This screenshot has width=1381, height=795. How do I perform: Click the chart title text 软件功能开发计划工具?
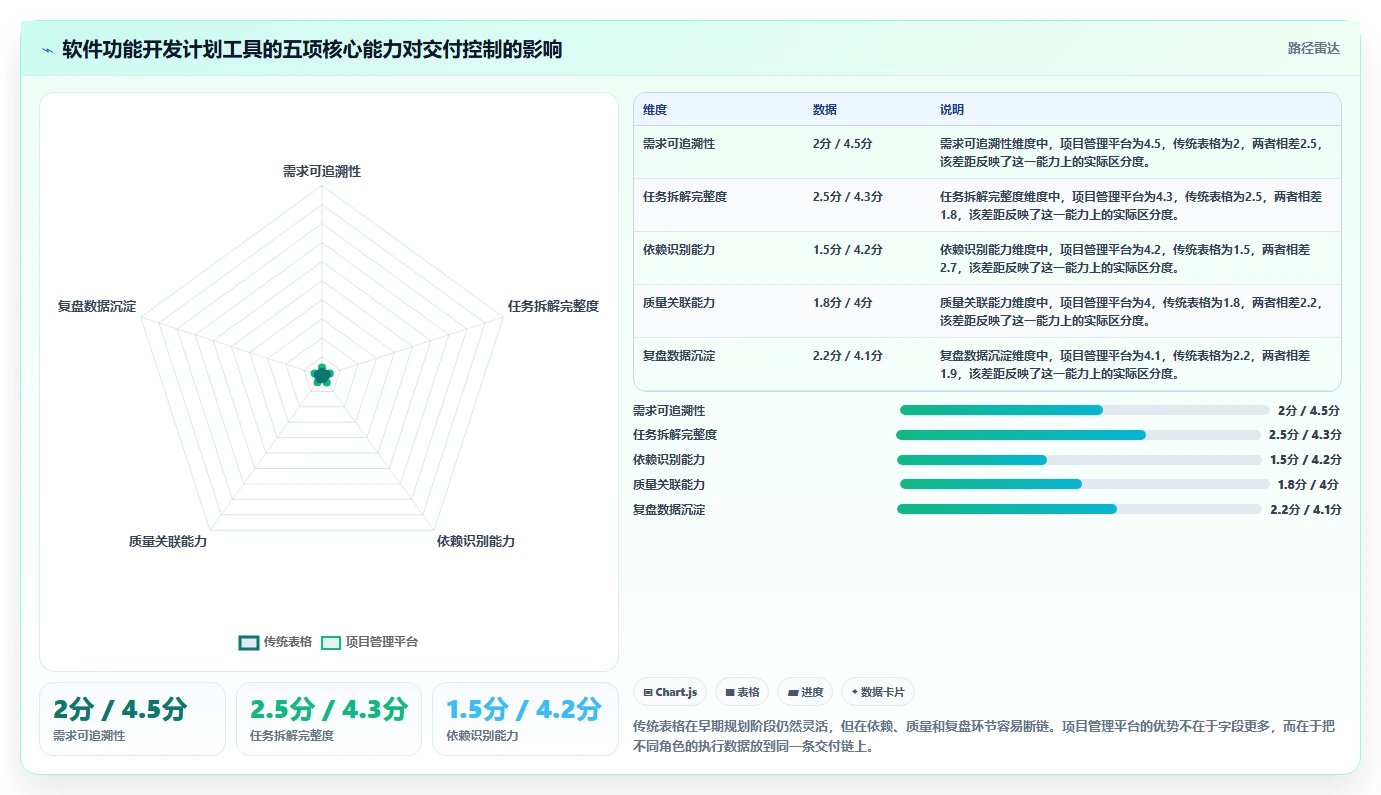(x=162, y=49)
